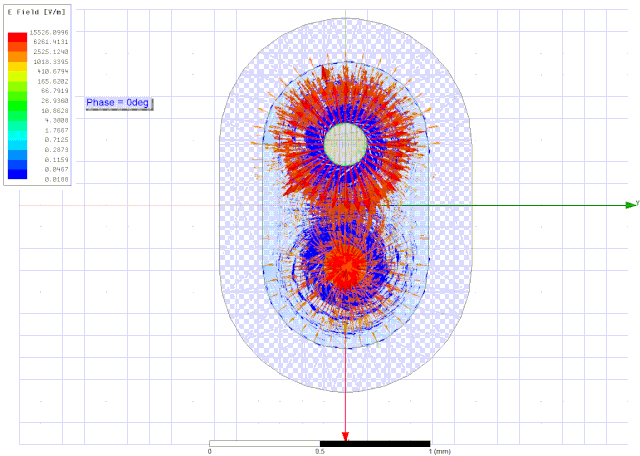
Task: Click the legend value 0.0467
Action: coord(56,169)
